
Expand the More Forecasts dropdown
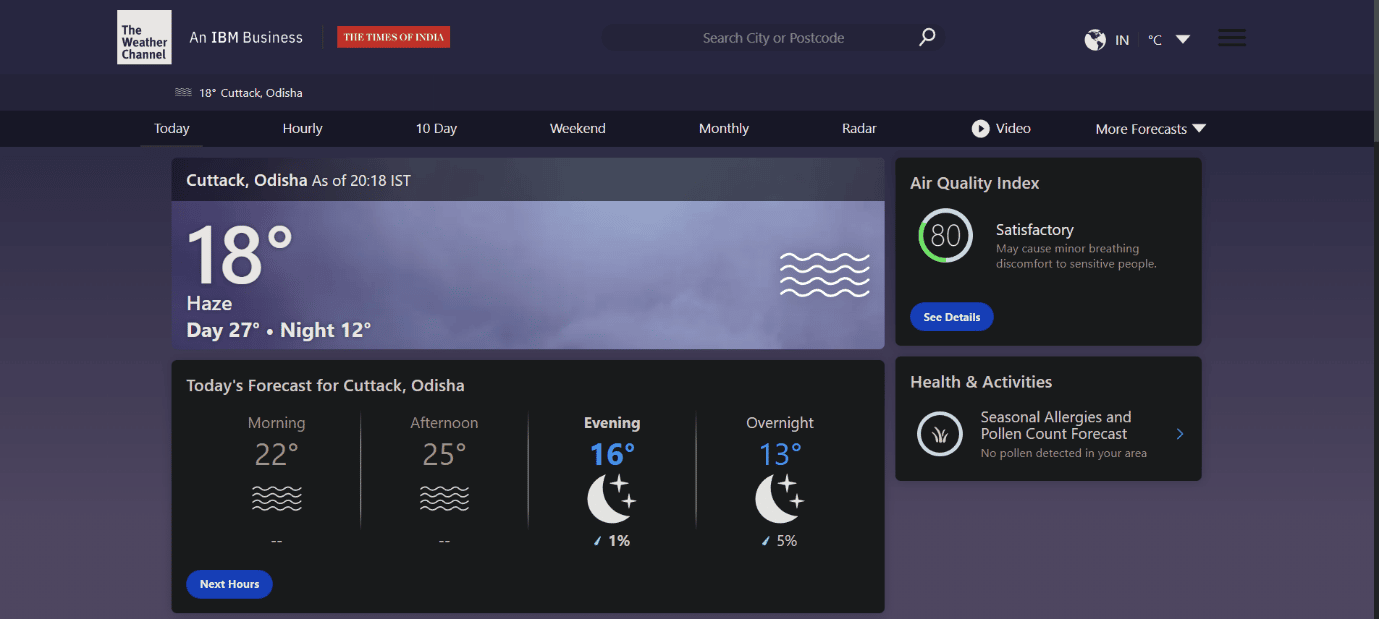point(1151,129)
